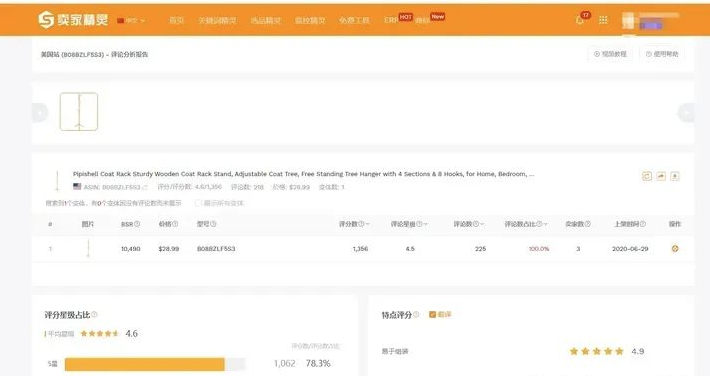Sort by 评论数 column arrow

pyautogui.click(x=482, y=224)
